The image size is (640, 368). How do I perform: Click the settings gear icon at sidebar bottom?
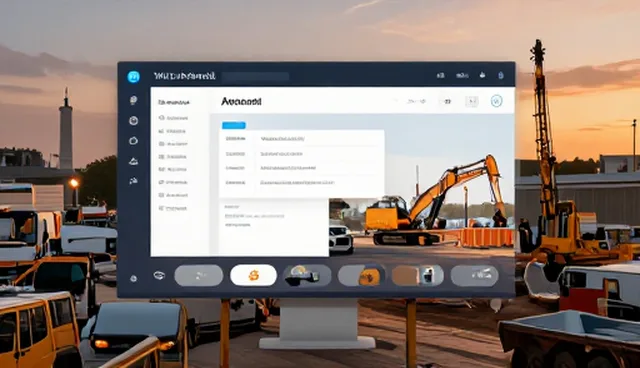pyautogui.click(x=133, y=279)
